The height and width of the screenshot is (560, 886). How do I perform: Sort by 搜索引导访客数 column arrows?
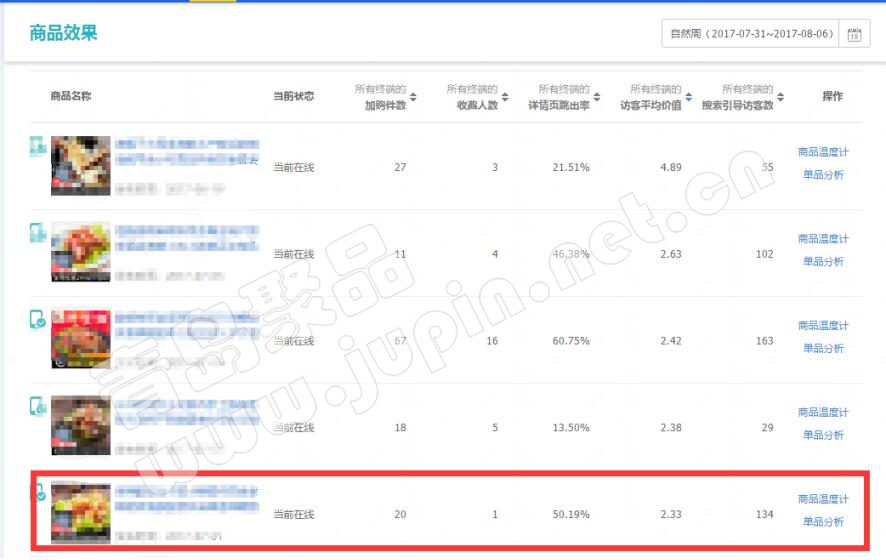click(x=780, y=97)
